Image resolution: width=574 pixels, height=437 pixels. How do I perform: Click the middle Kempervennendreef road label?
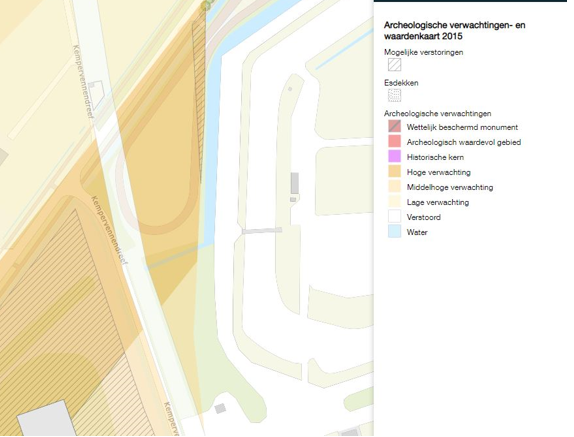click(x=109, y=230)
